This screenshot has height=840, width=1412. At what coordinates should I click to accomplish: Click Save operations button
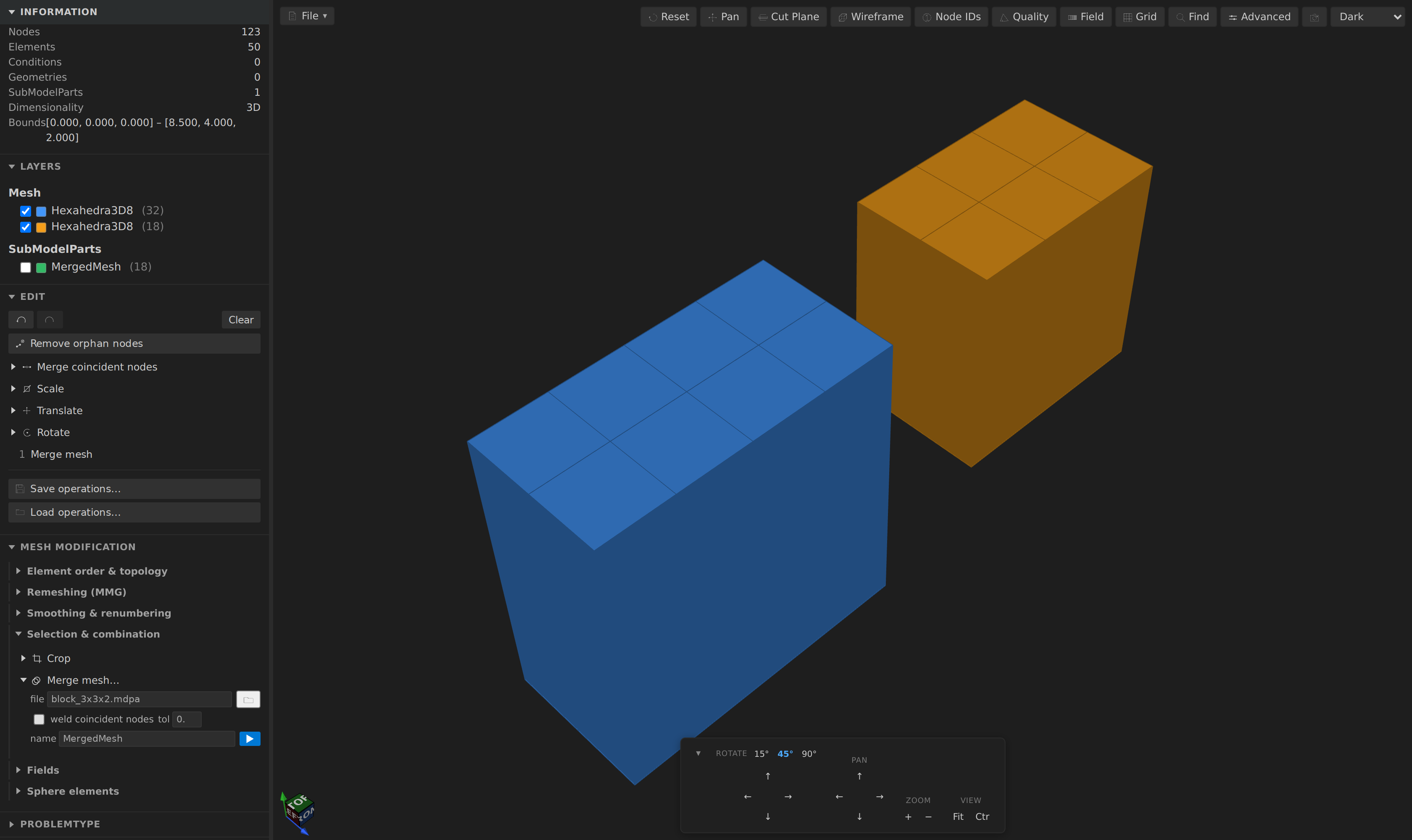(134, 488)
